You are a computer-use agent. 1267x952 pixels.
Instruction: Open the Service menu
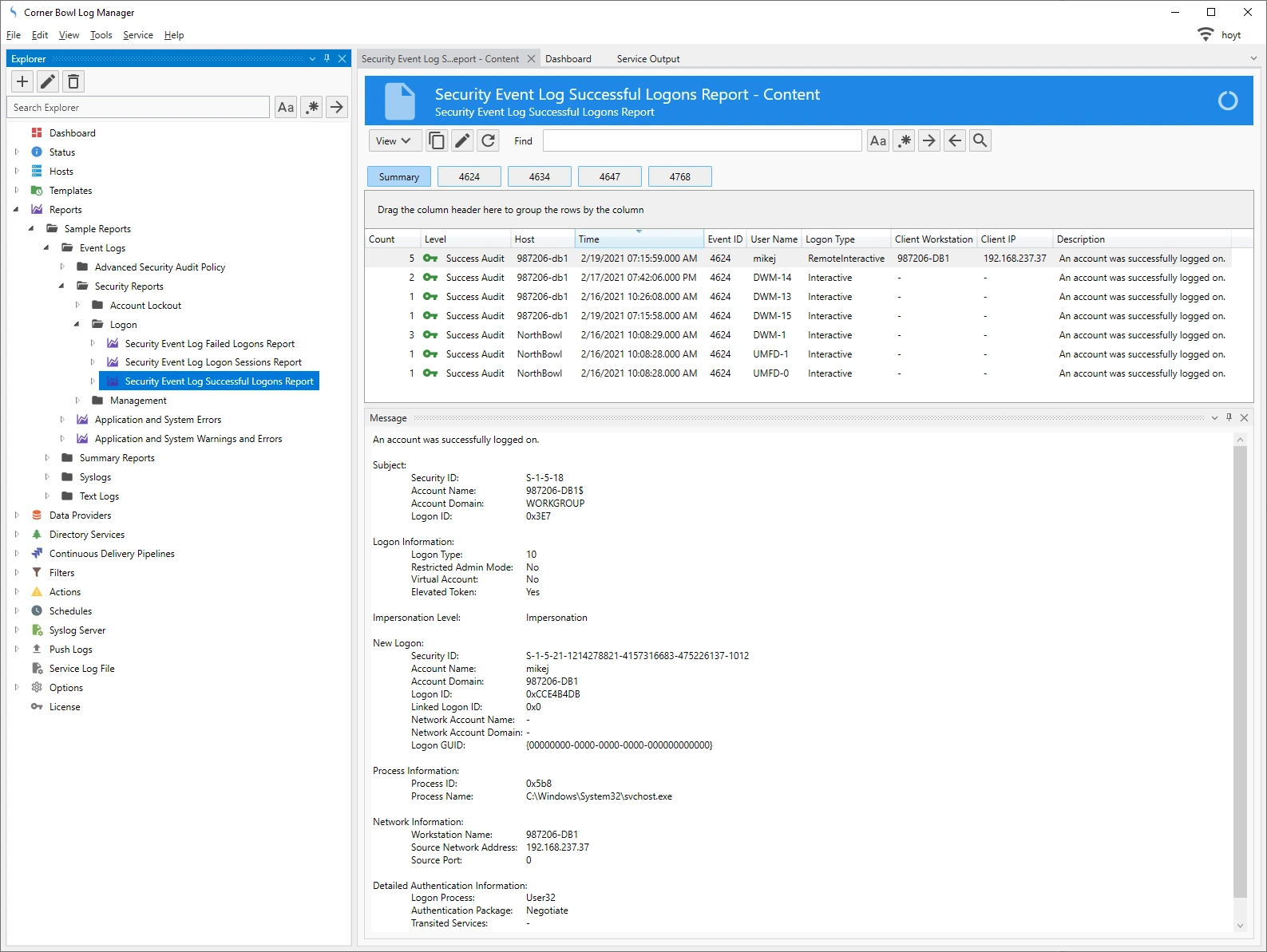pos(138,35)
